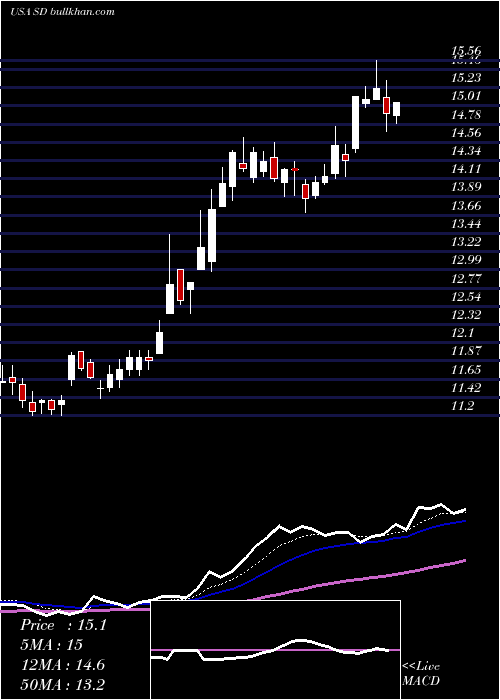The image size is (500, 700).
Task: Select the 13.66 price axis label
Action: coord(466,206)
